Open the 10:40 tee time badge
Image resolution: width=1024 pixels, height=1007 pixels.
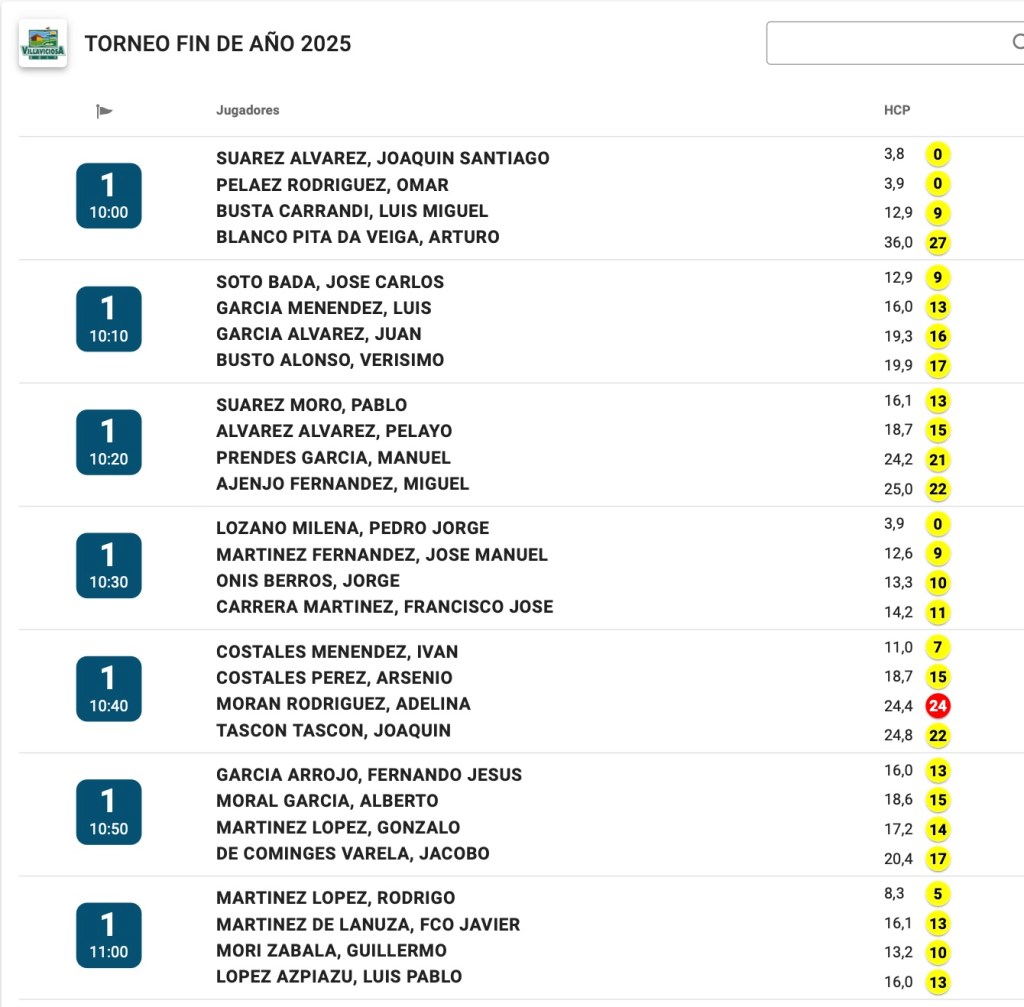click(x=109, y=689)
